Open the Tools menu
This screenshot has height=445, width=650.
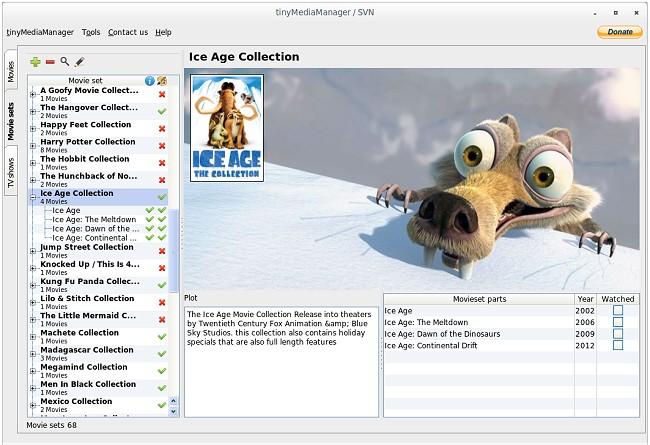91,32
